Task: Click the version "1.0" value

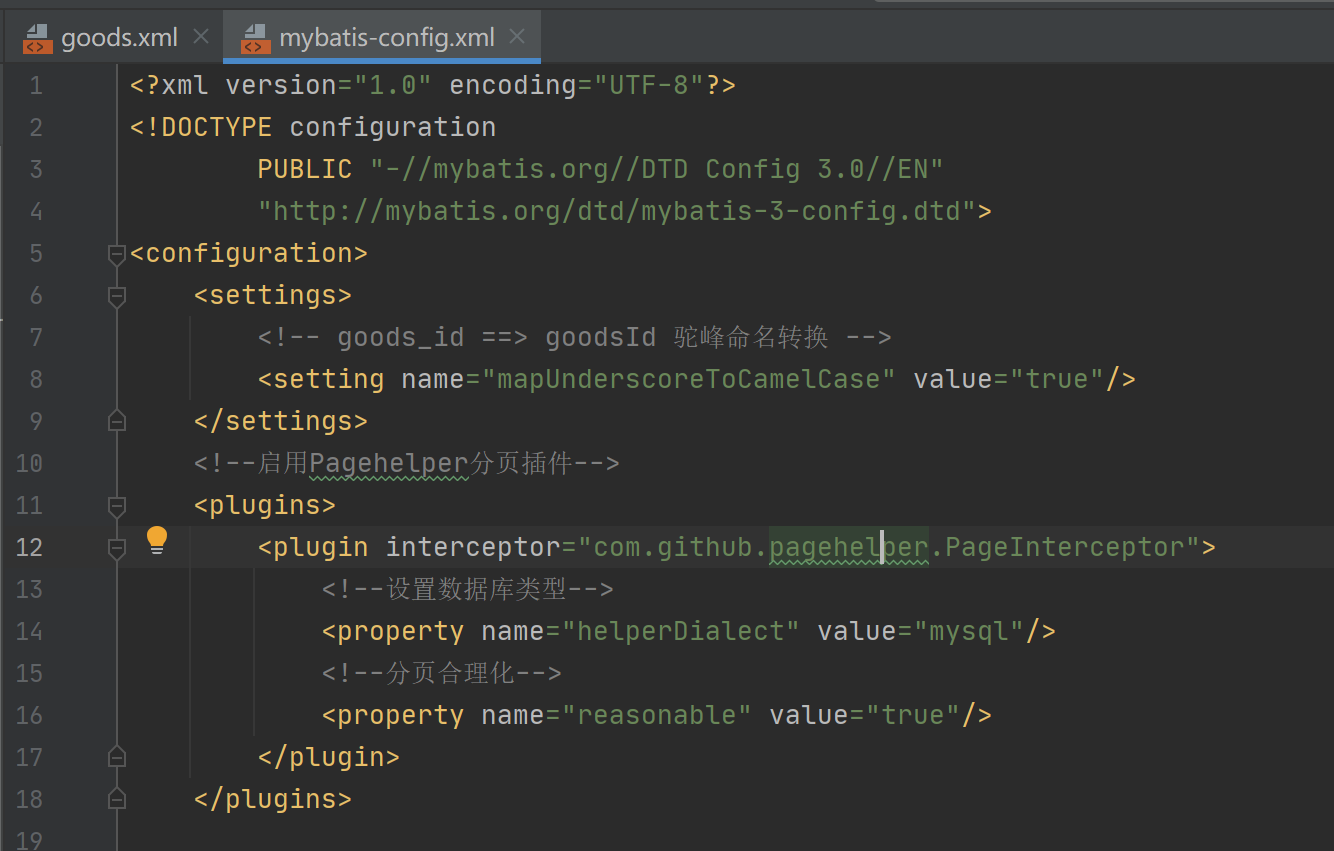Action: [393, 86]
